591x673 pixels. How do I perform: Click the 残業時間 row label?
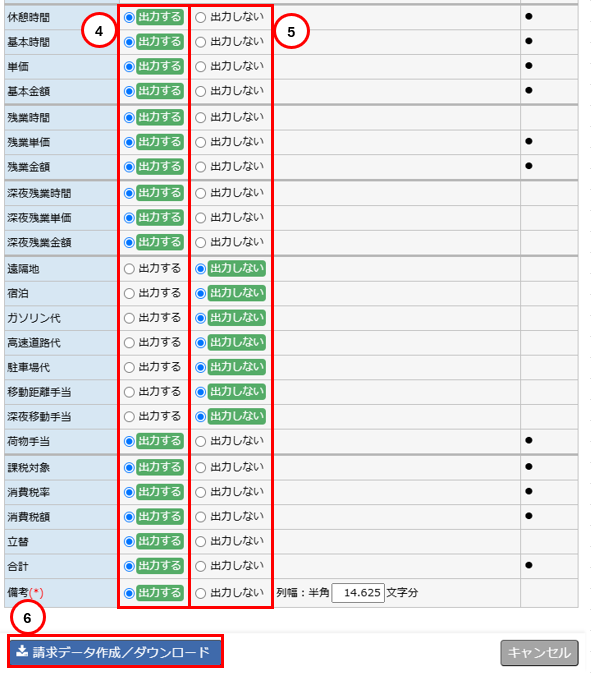tap(28, 118)
